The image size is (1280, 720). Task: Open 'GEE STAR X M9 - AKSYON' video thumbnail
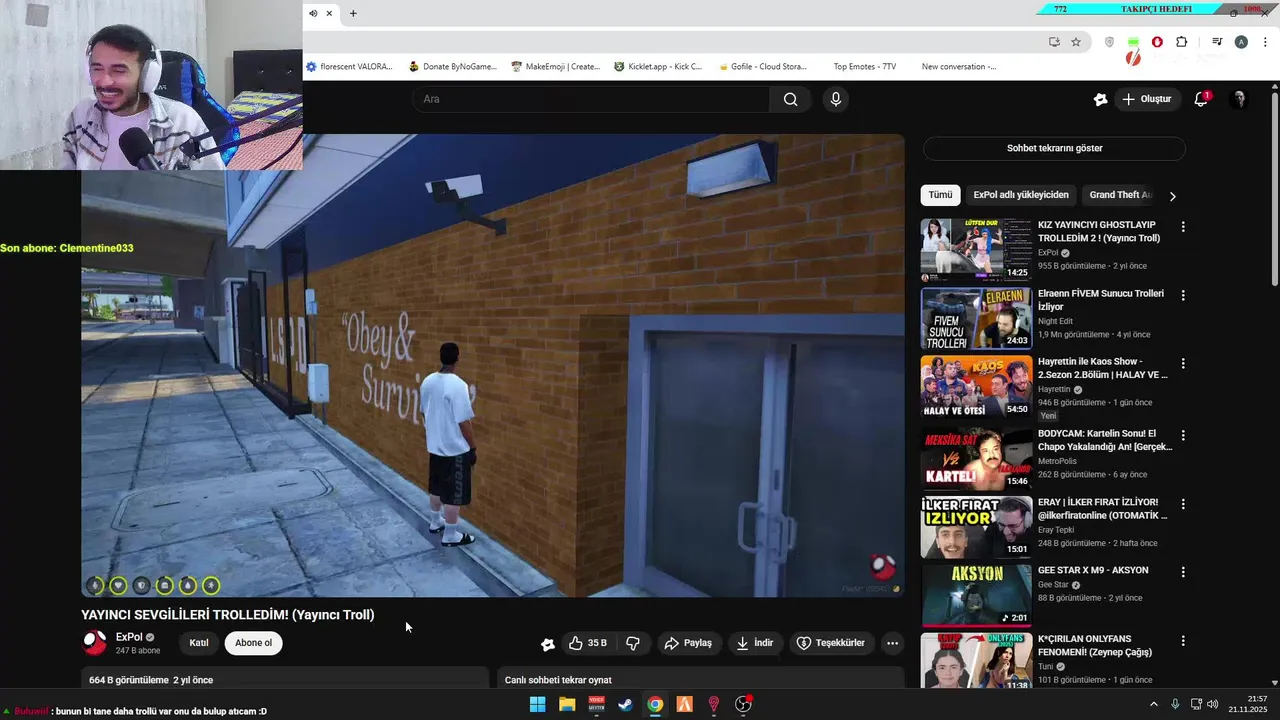point(976,595)
